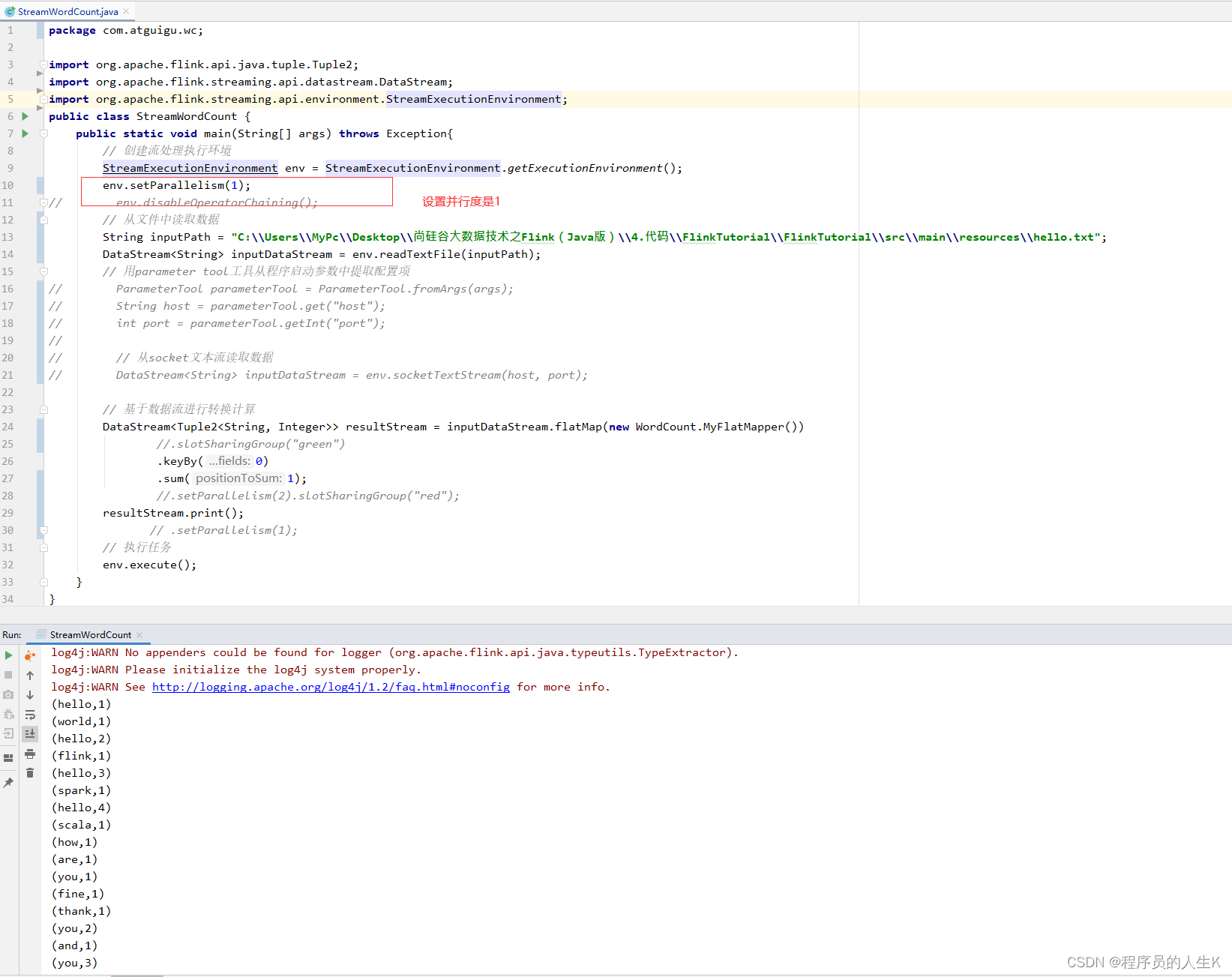The image size is (1232, 977).
Task: Click the stop process button
Action: coord(8,675)
